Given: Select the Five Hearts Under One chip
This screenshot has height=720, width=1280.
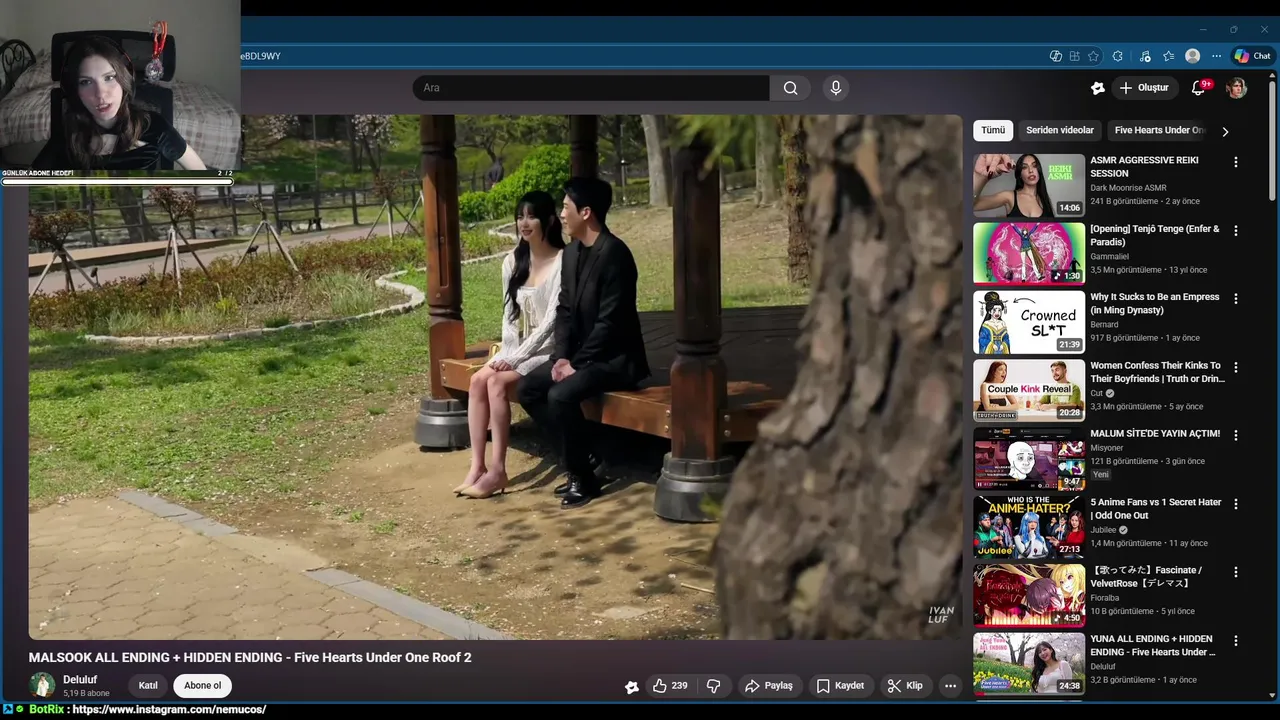Looking at the screenshot, I should [1159, 130].
